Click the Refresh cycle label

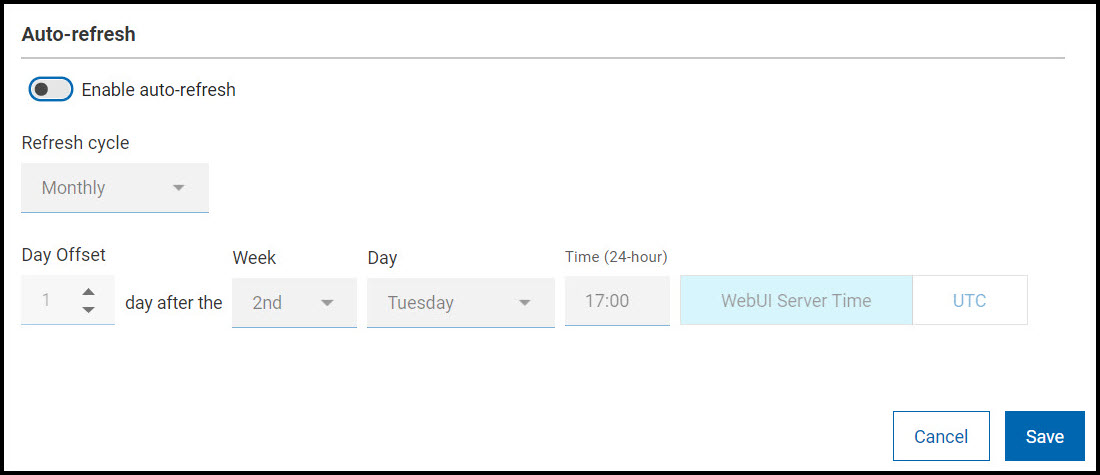(x=75, y=143)
